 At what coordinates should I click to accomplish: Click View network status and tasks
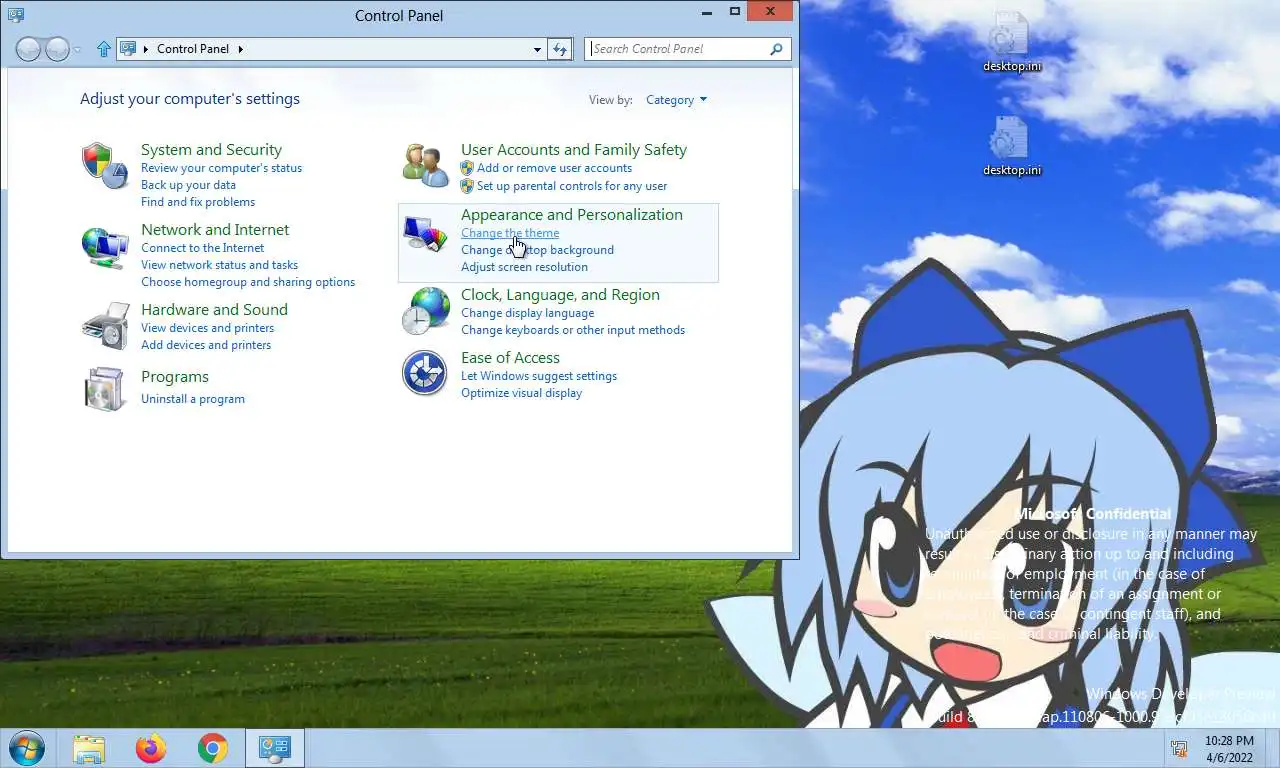pos(219,265)
